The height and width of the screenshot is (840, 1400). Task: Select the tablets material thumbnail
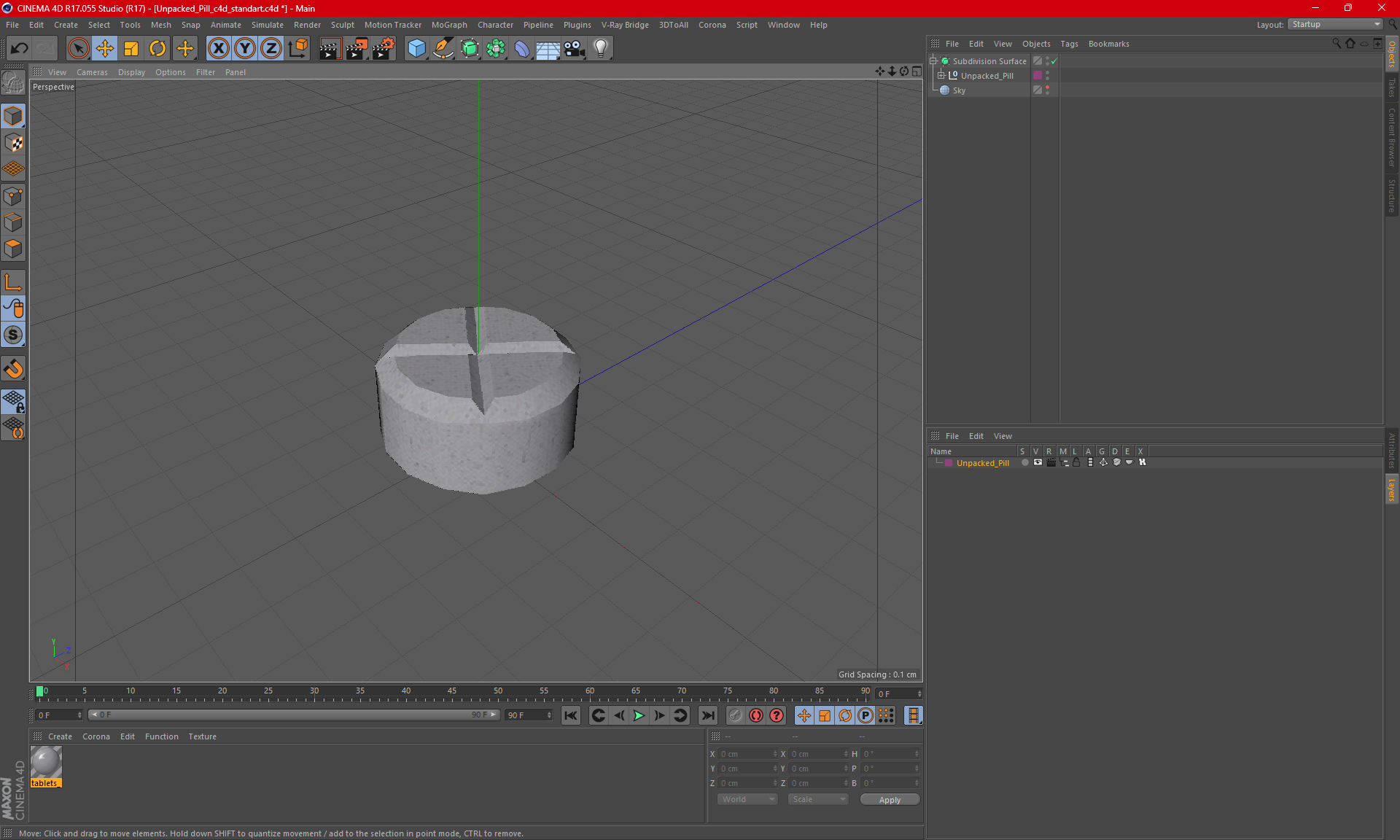[x=46, y=763]
